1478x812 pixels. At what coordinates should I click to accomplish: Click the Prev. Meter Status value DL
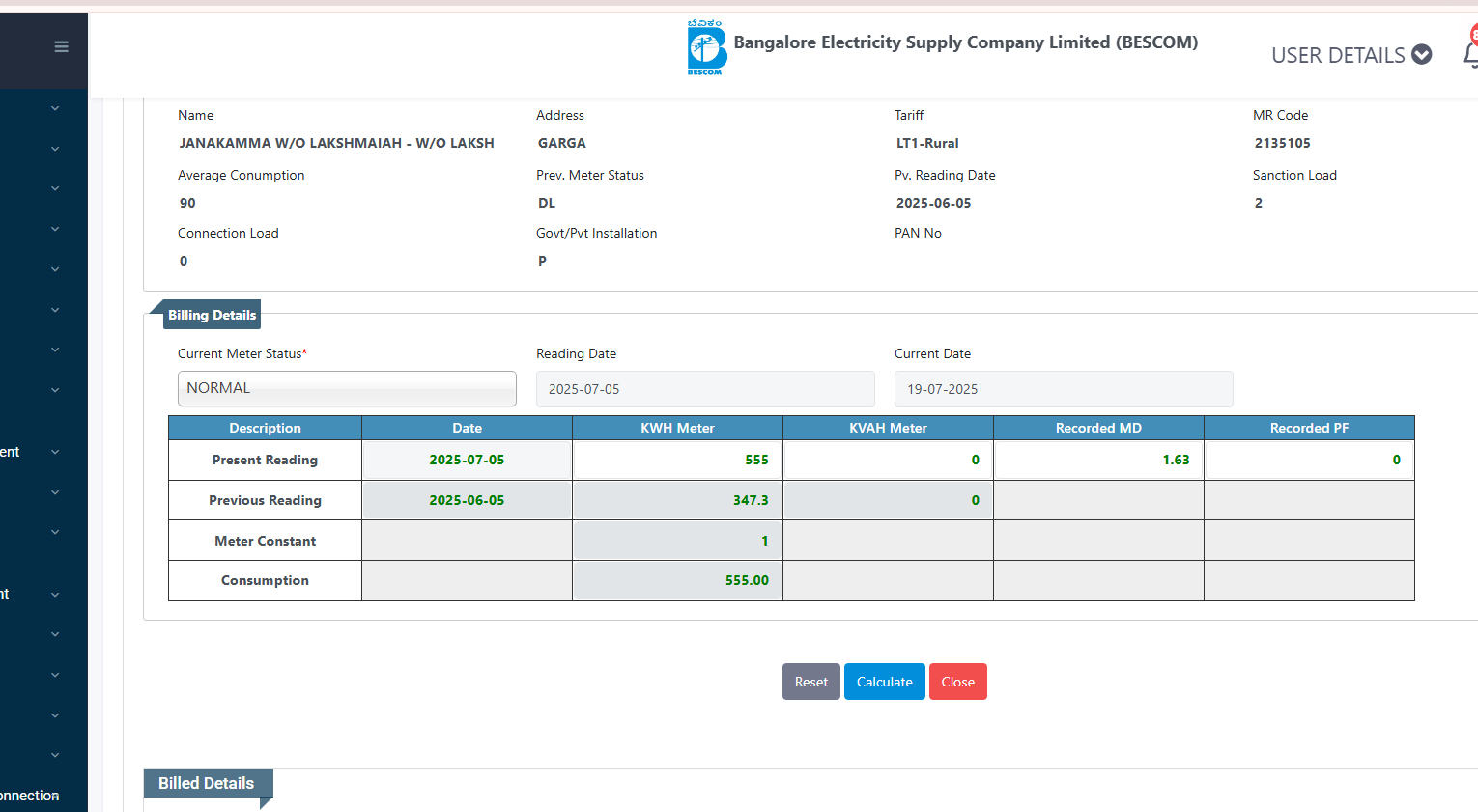(547, 203)
